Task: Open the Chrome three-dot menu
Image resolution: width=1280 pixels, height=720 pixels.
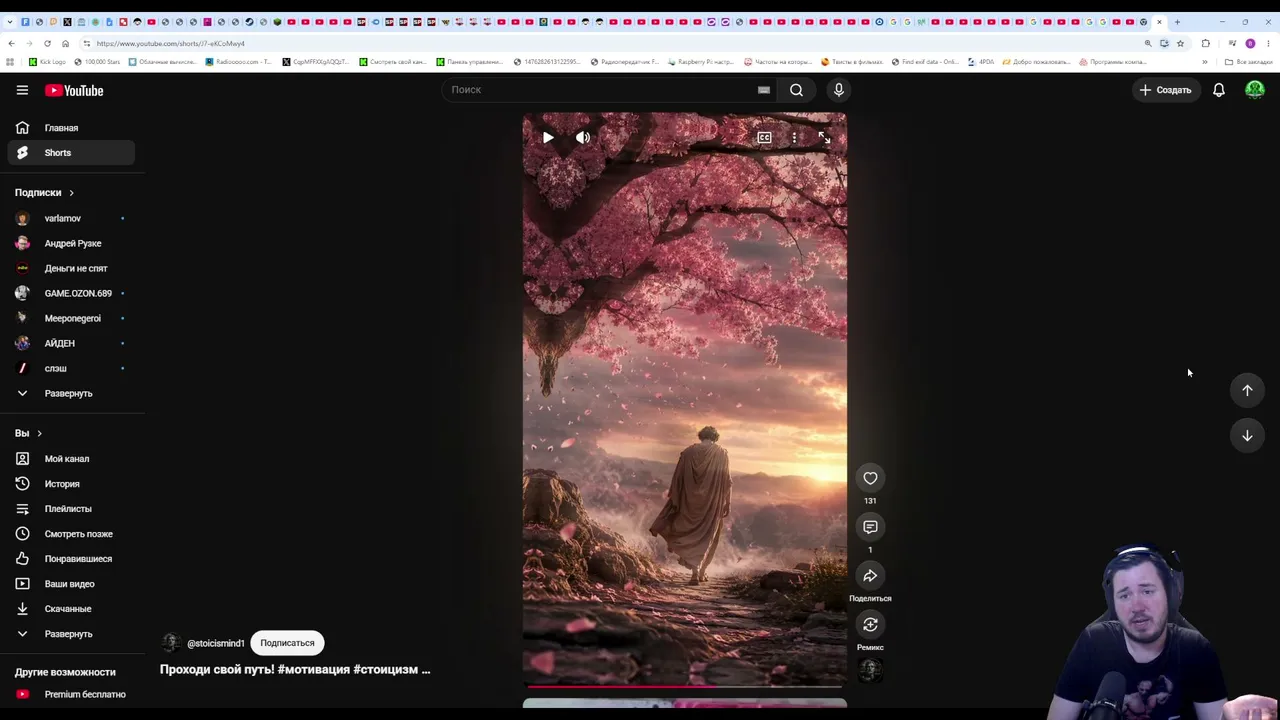Action: 1268,43
